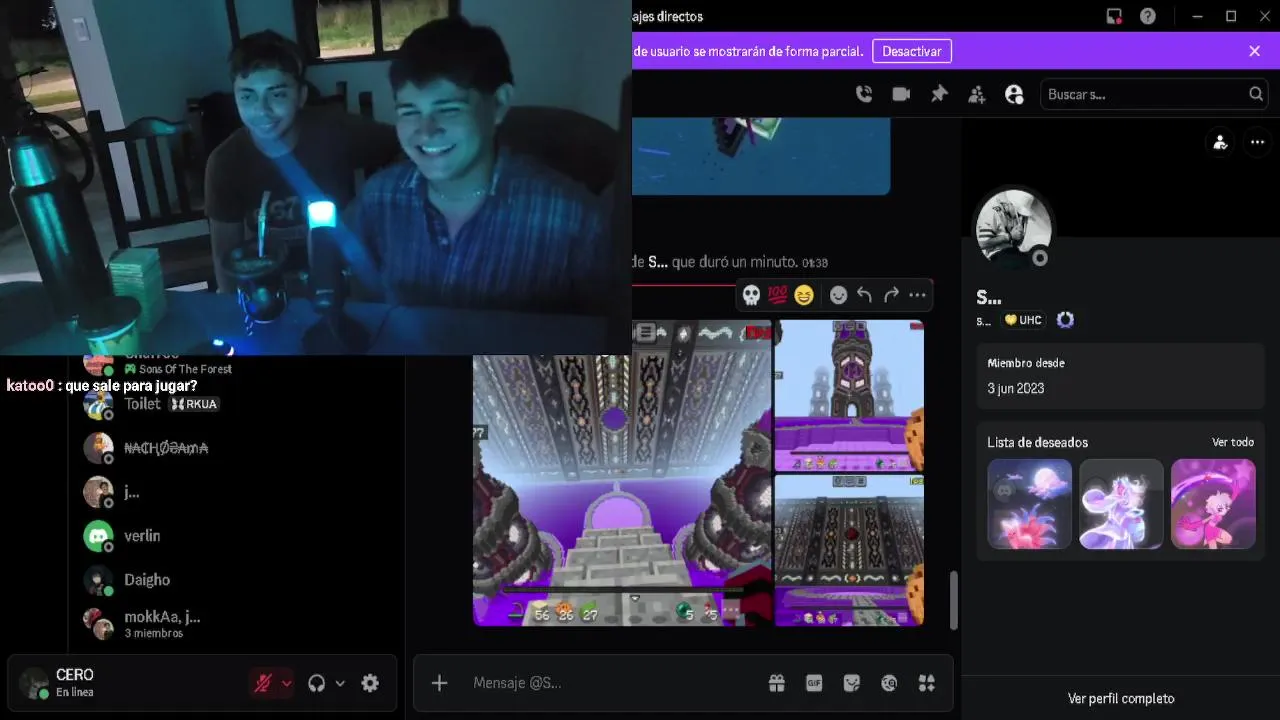The height and width of the screenshot is (720, 1280).
Task: Open the three-dot menu in profile panel
Action: (1257, 142)
